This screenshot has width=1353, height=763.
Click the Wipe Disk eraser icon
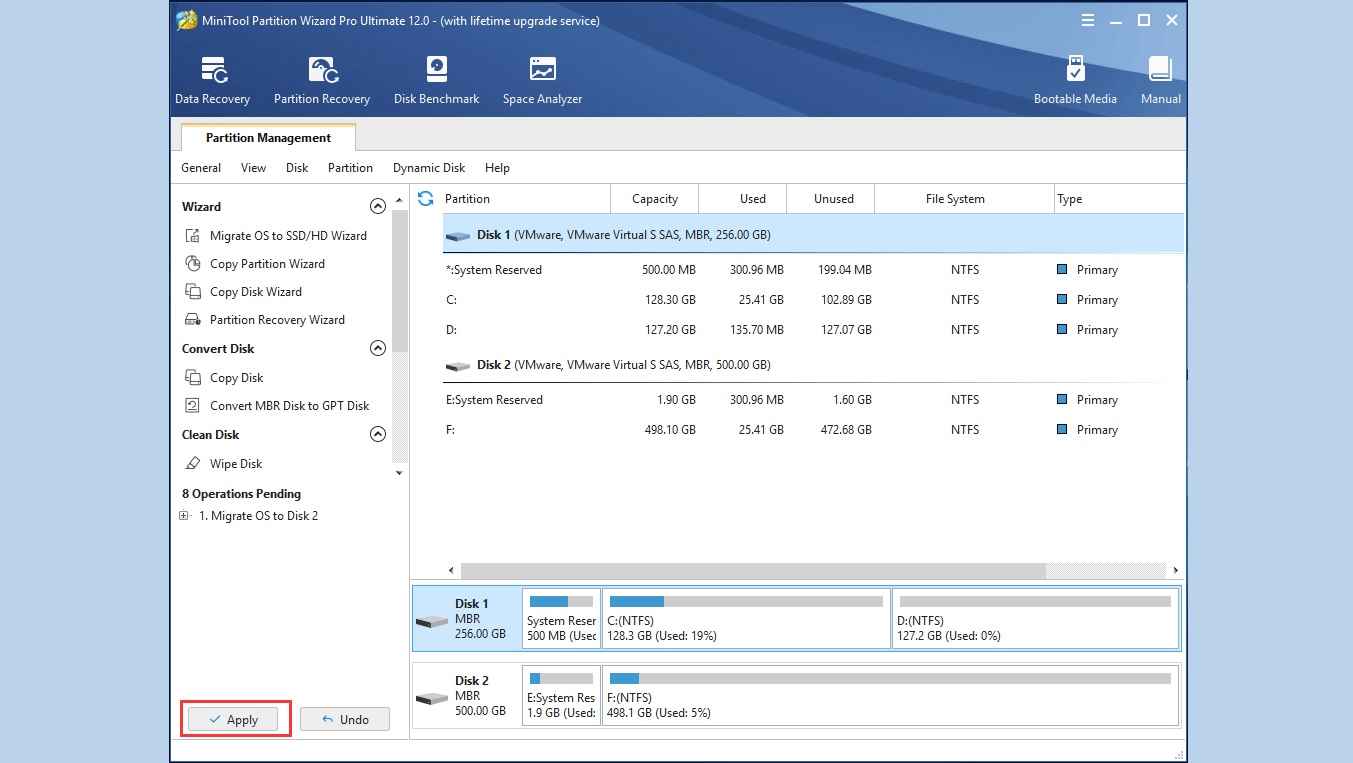click(193, 464)
